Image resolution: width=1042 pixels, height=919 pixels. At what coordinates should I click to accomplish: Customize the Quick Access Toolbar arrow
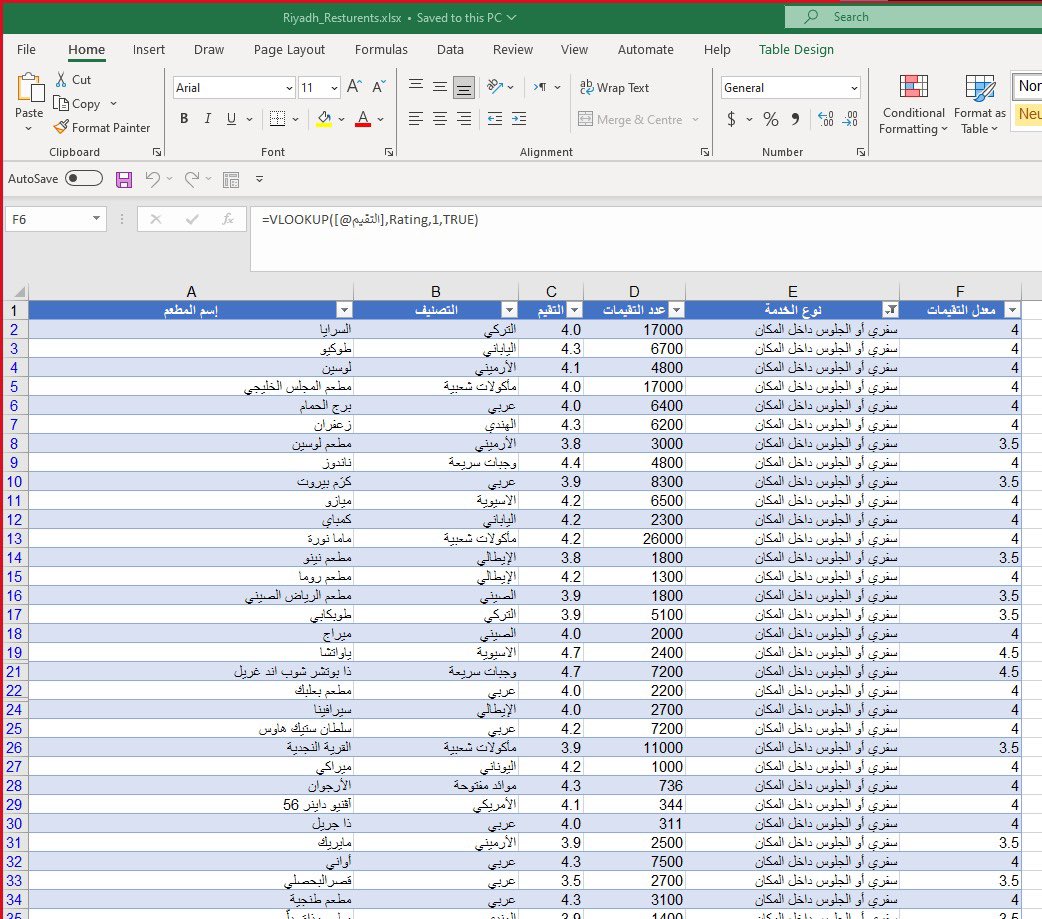[x=259, y=179]
